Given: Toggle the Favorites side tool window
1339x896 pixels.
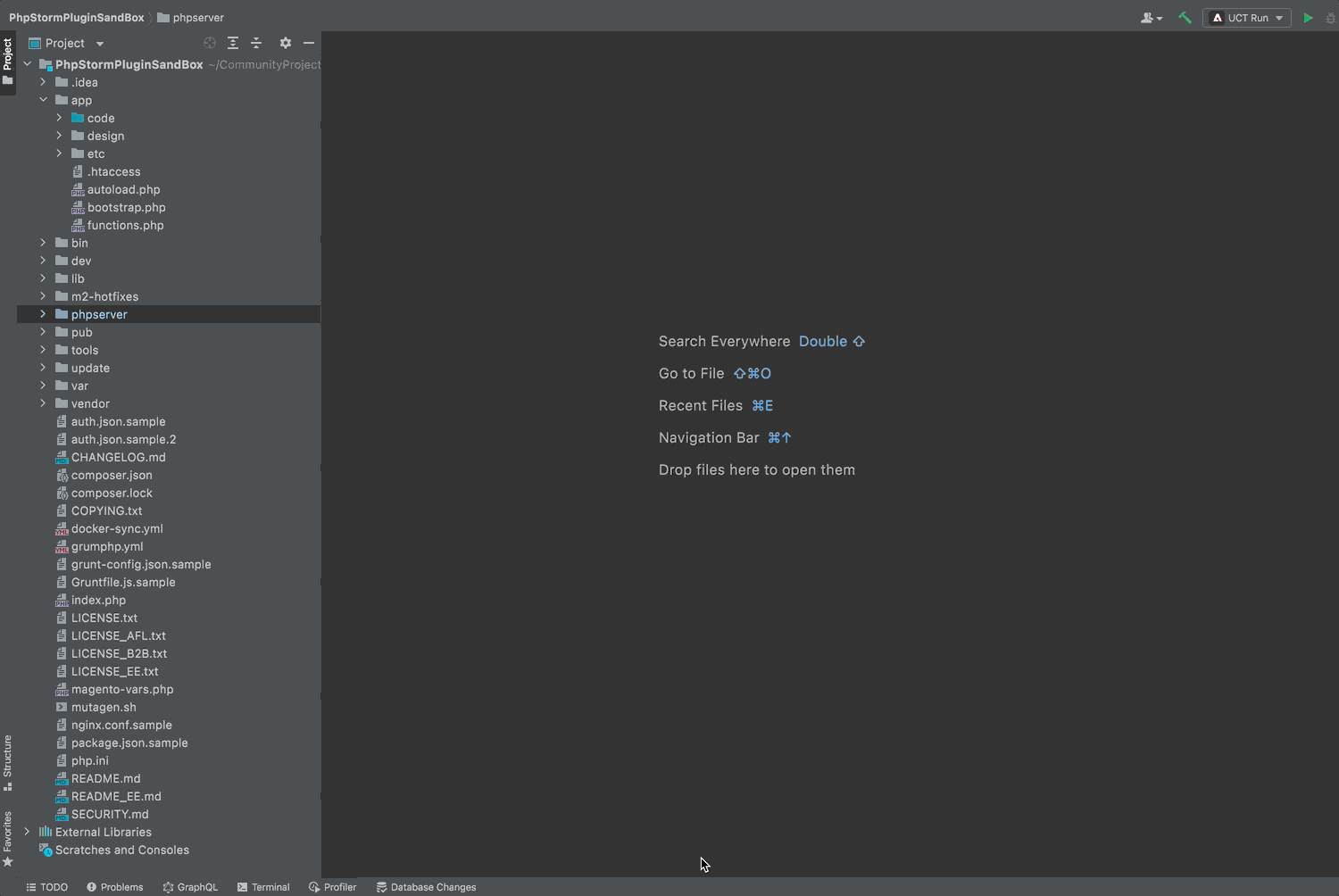Looking at the screenshot, I should coord(8,839).
